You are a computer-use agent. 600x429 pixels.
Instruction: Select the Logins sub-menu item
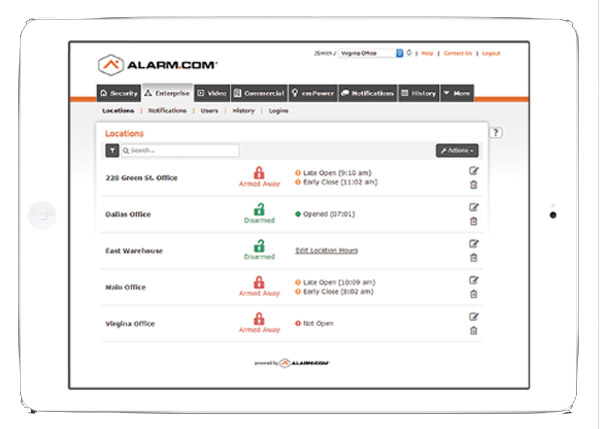[278, 111]
